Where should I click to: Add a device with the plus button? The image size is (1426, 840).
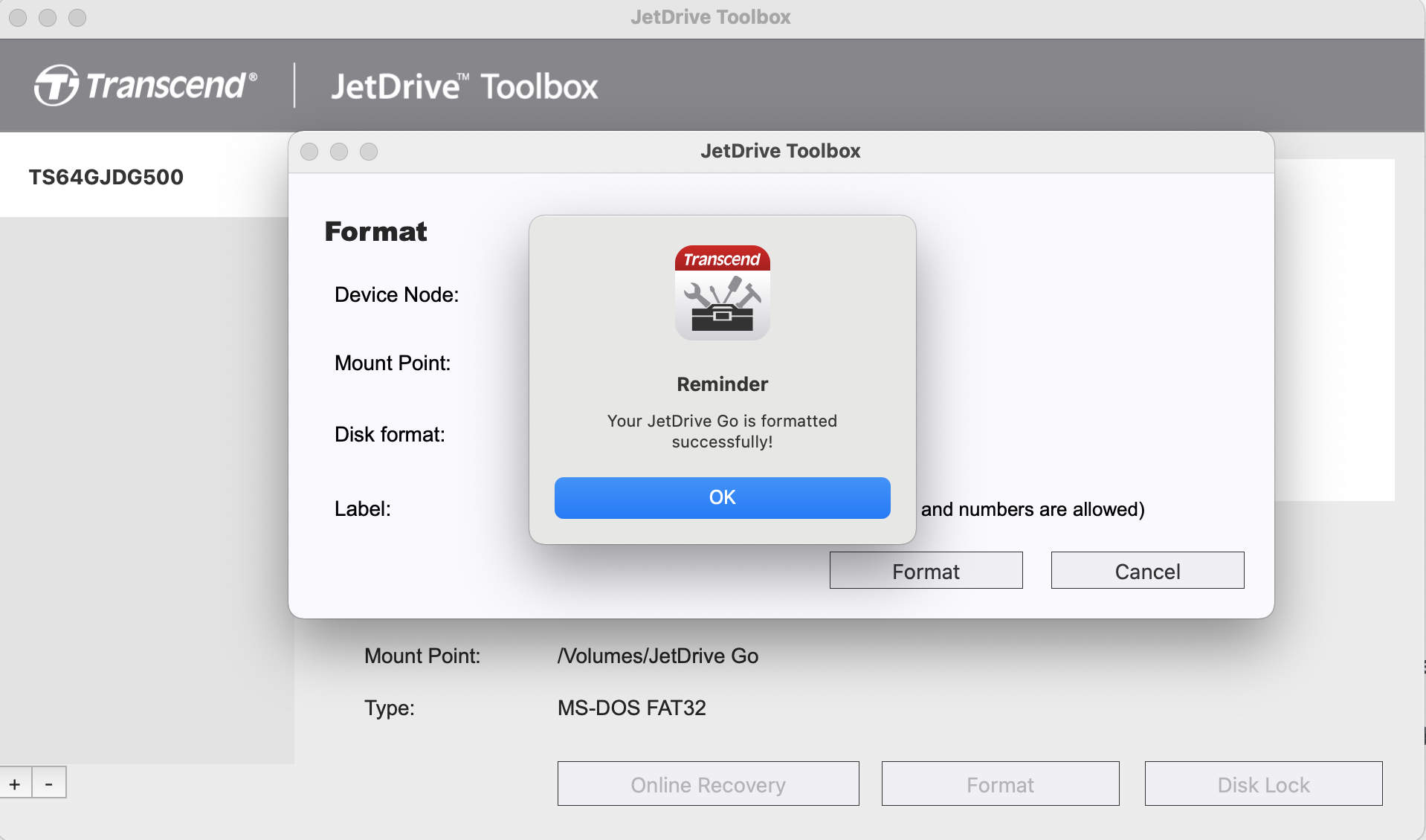[x=15, y=783]
